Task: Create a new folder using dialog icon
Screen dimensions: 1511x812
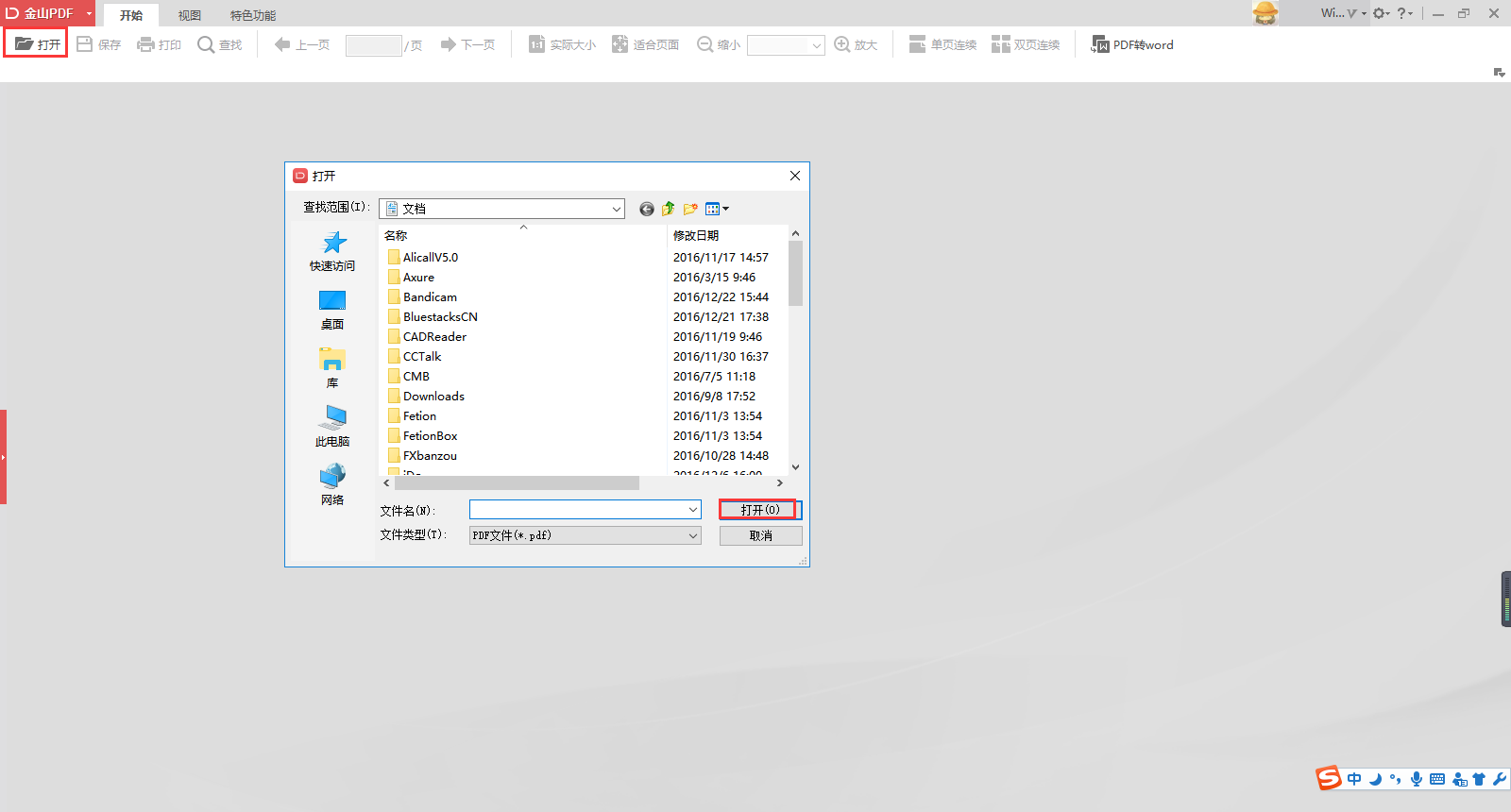Action: coord(690,209)
